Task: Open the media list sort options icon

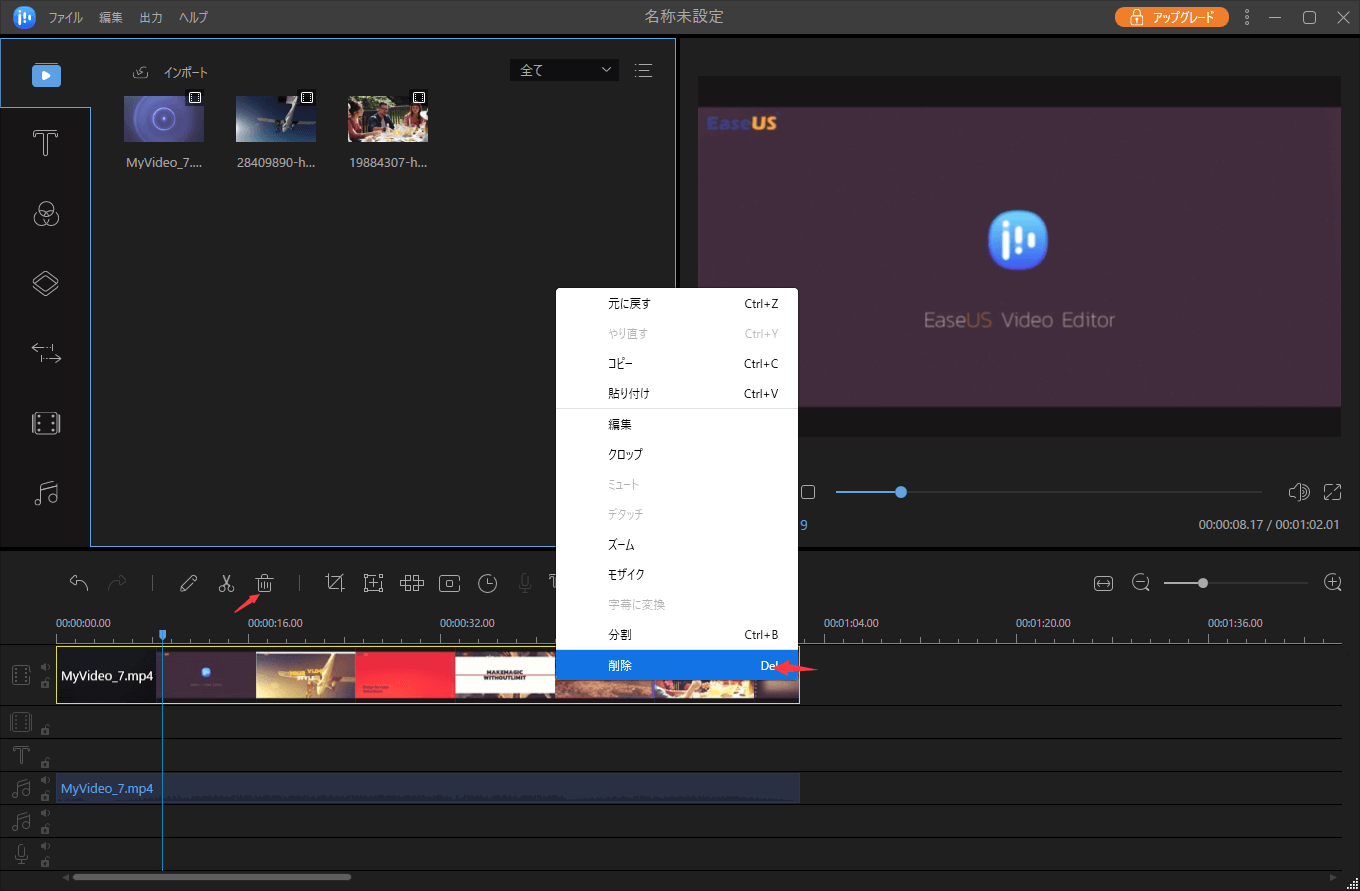Action: tap(644, 70)
